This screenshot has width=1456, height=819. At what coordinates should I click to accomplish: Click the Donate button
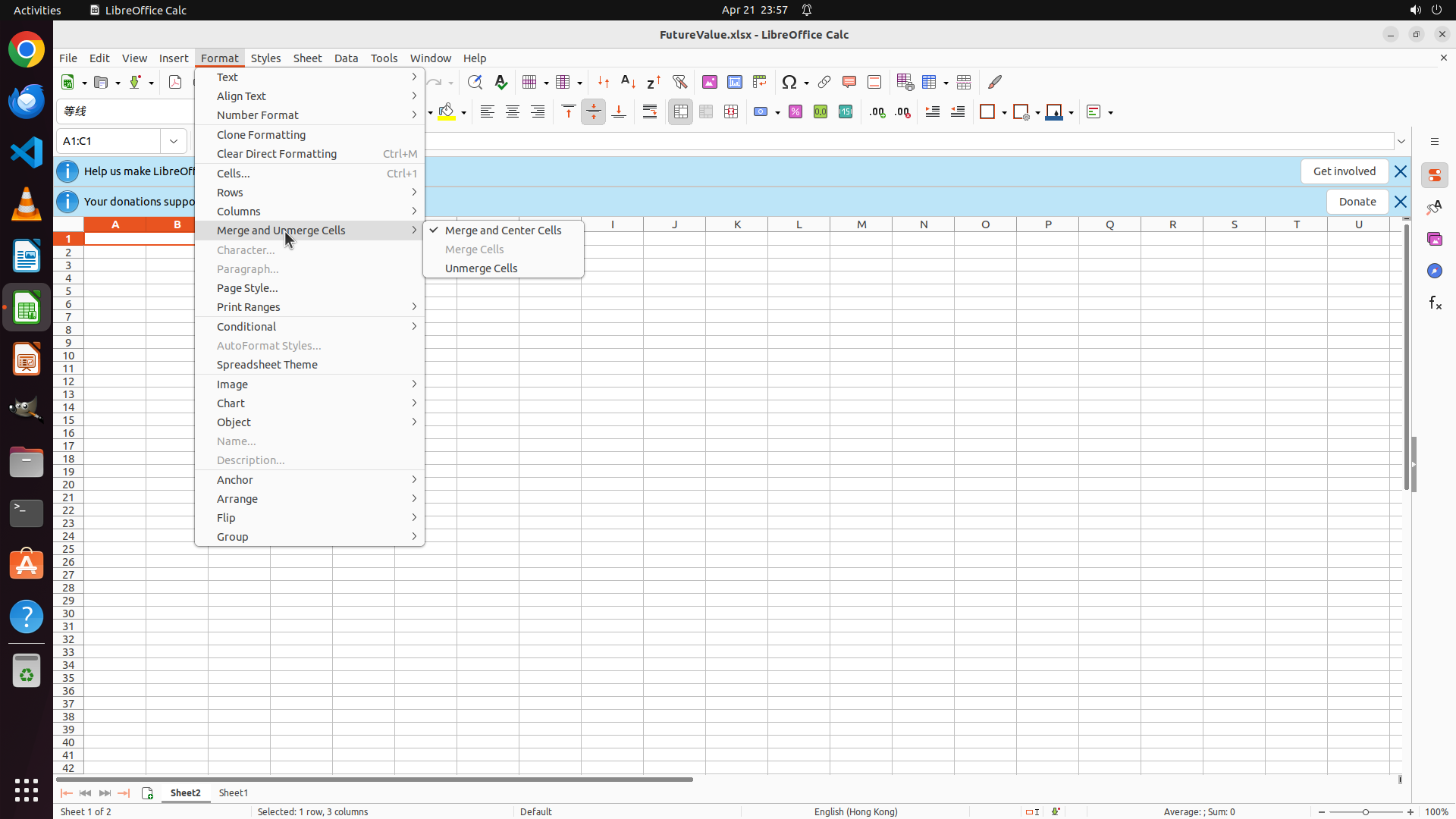[x=1357, y=202]
